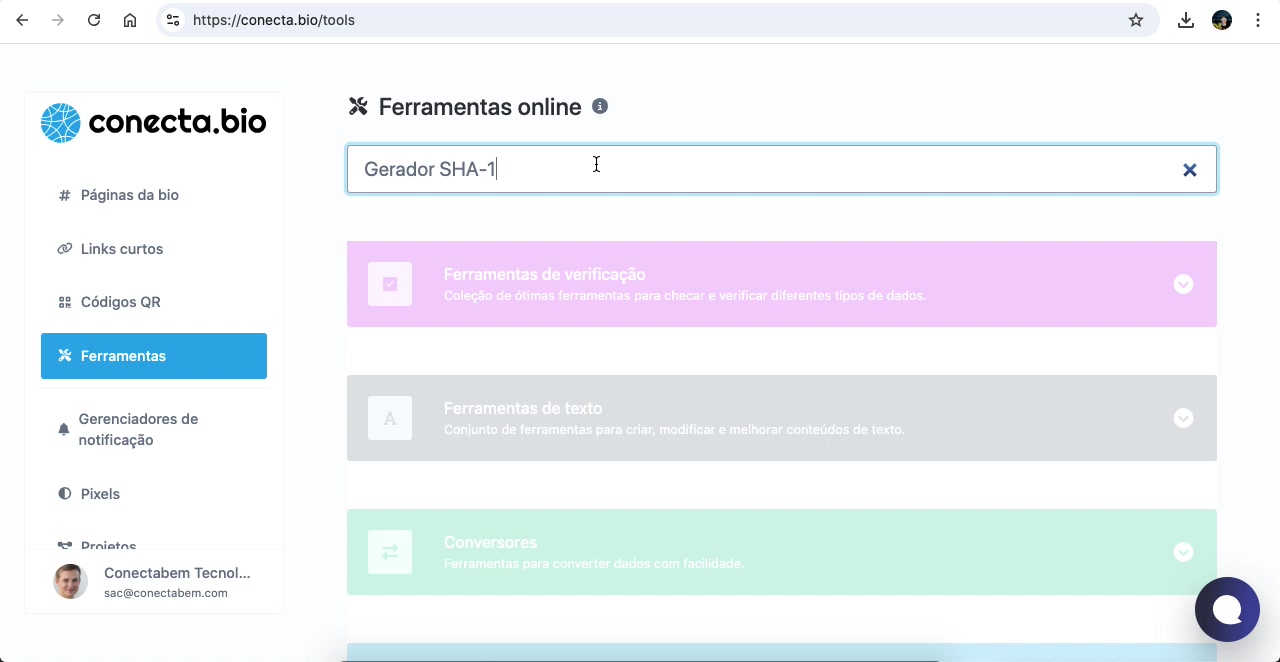Screen dimensions: 1280x662
Task: Click the Páginas da bio hash icon
Action: [x=64, y=195]
